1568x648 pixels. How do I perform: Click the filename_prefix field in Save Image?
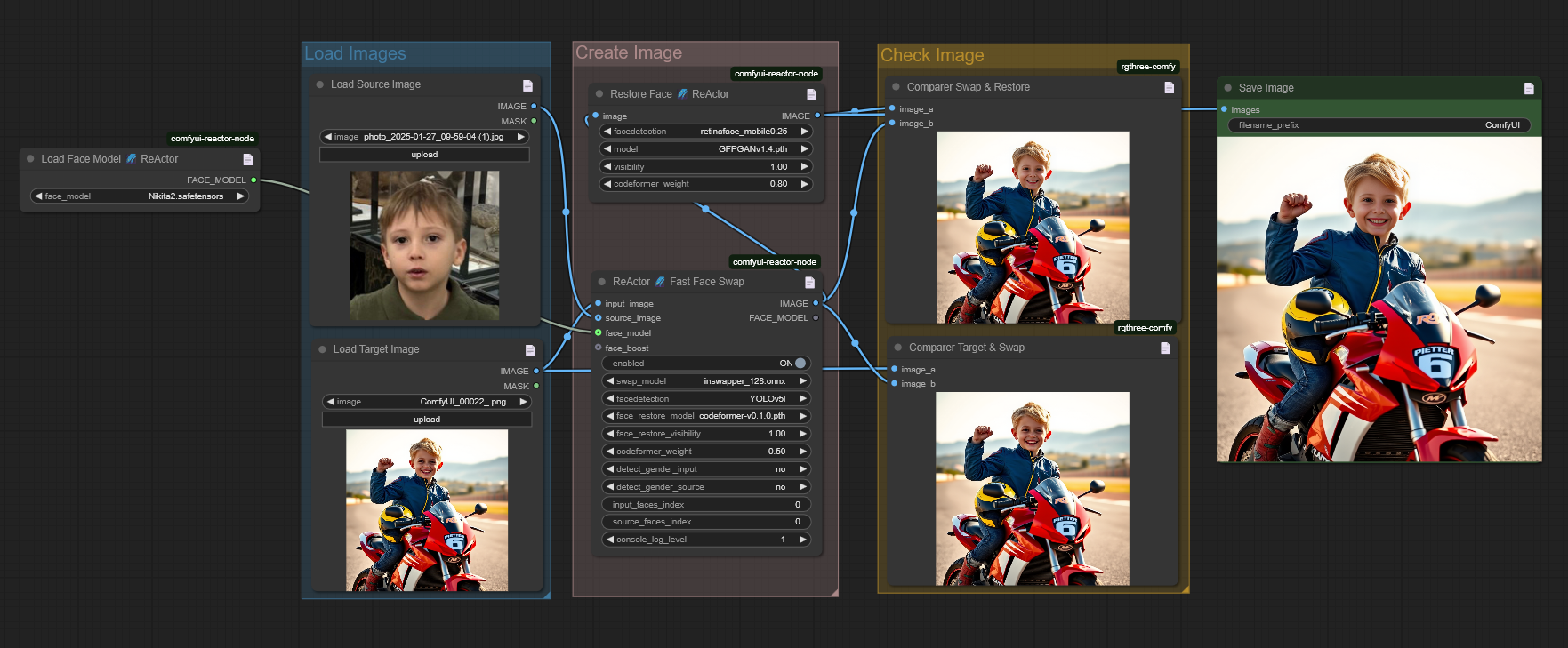pos(1378,125)
